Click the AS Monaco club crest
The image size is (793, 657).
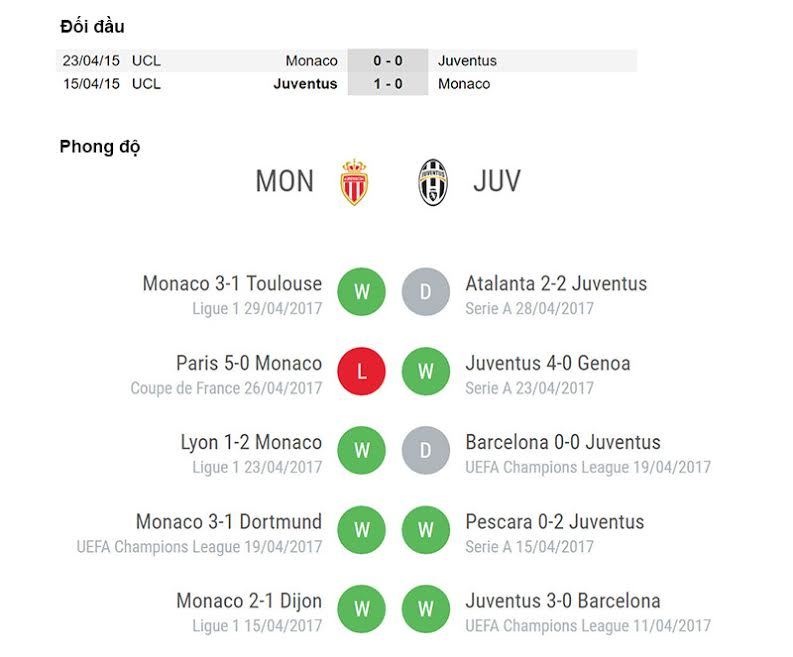click(x=354, y=182)
